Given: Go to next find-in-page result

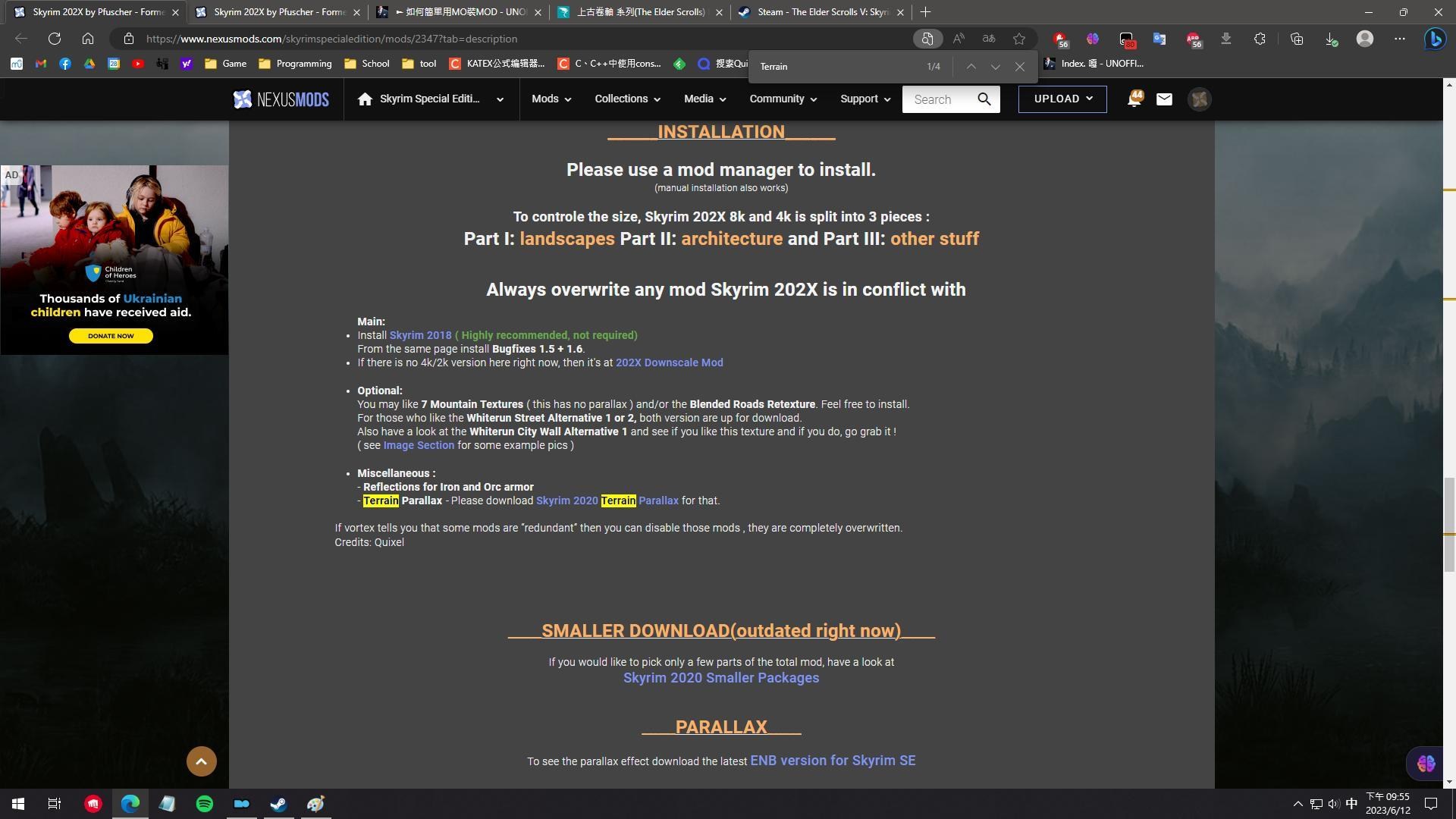Looking at the screenshot, I should coord(995,67).
